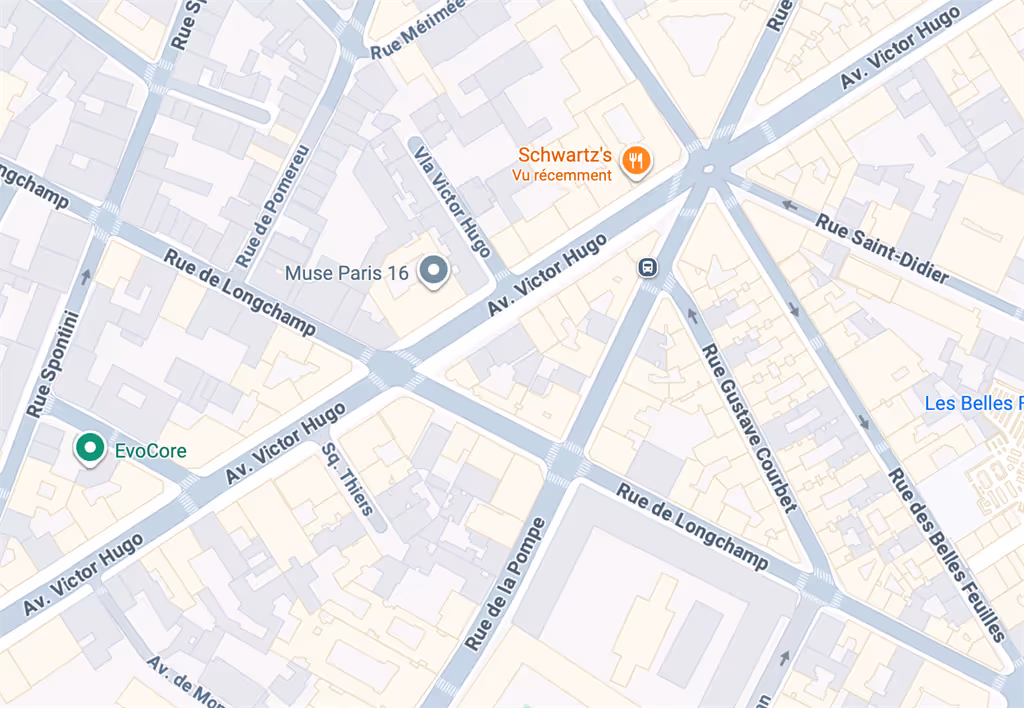Click the Schwartz's orange place label

(x=564, y=155)
